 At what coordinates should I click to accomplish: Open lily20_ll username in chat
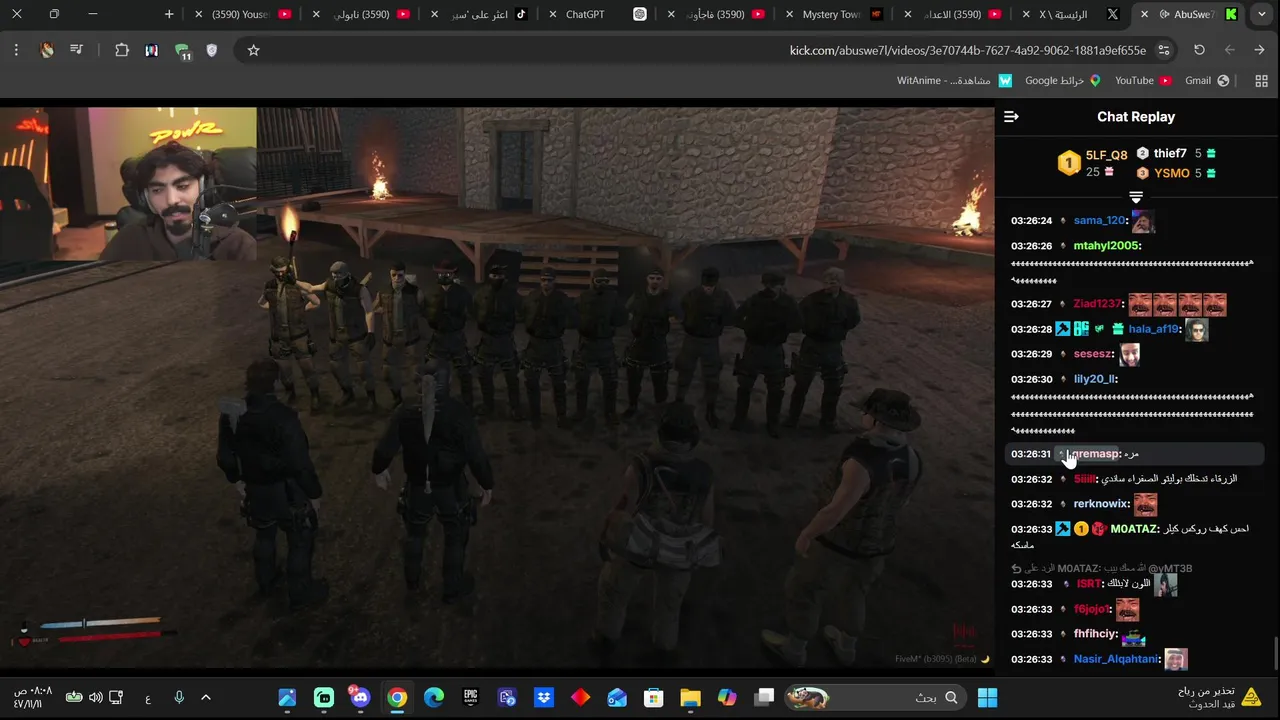point(1095,379)
